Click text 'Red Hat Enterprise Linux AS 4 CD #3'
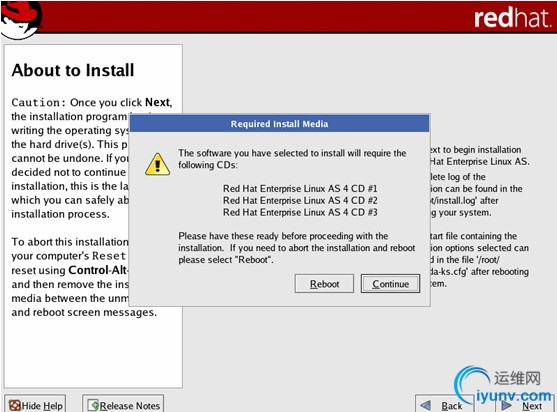The width and height of the screenshot is (557, 412). [300, 212]
